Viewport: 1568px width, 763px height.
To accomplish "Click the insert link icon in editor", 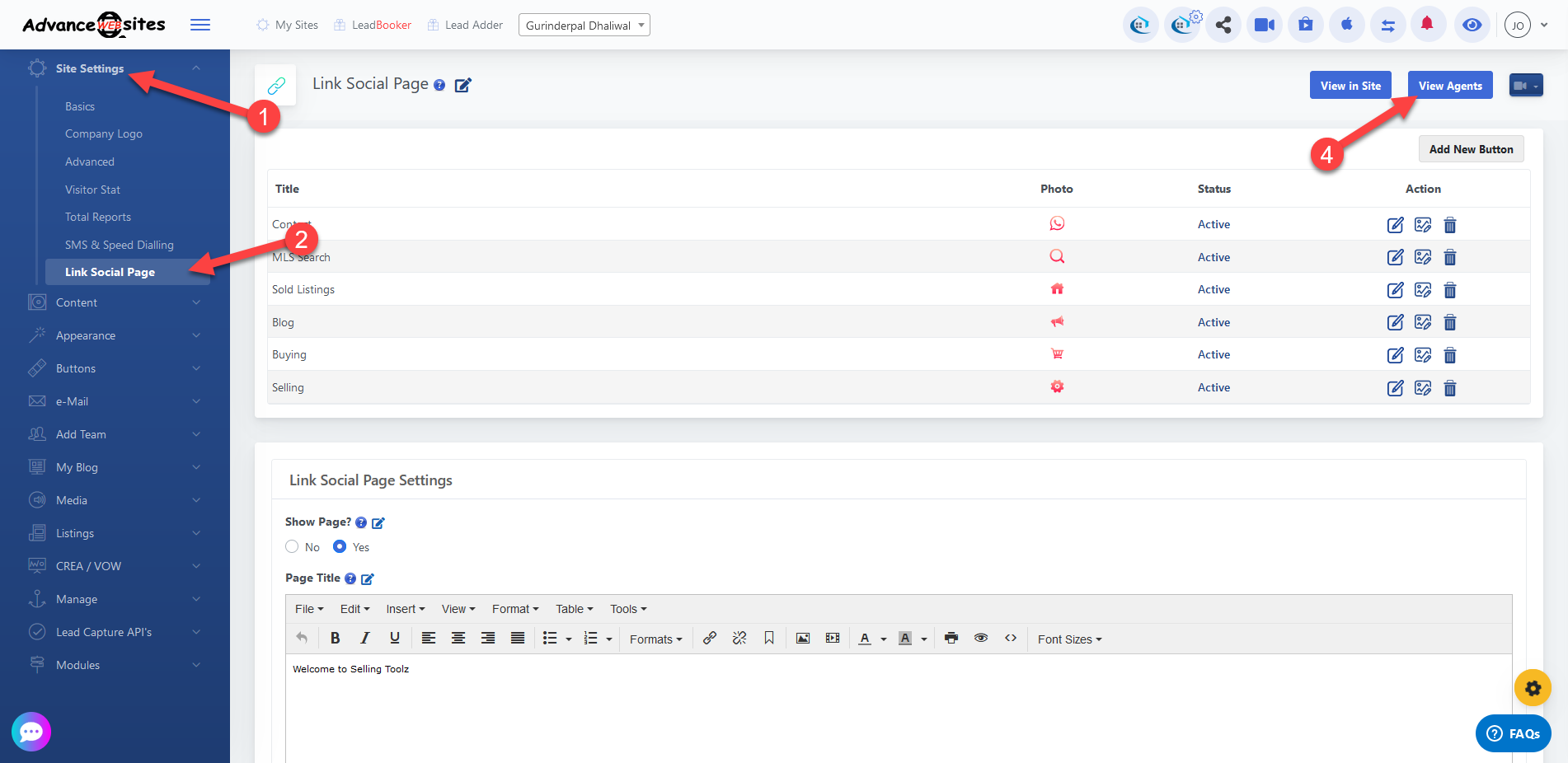I will point(709,639).
